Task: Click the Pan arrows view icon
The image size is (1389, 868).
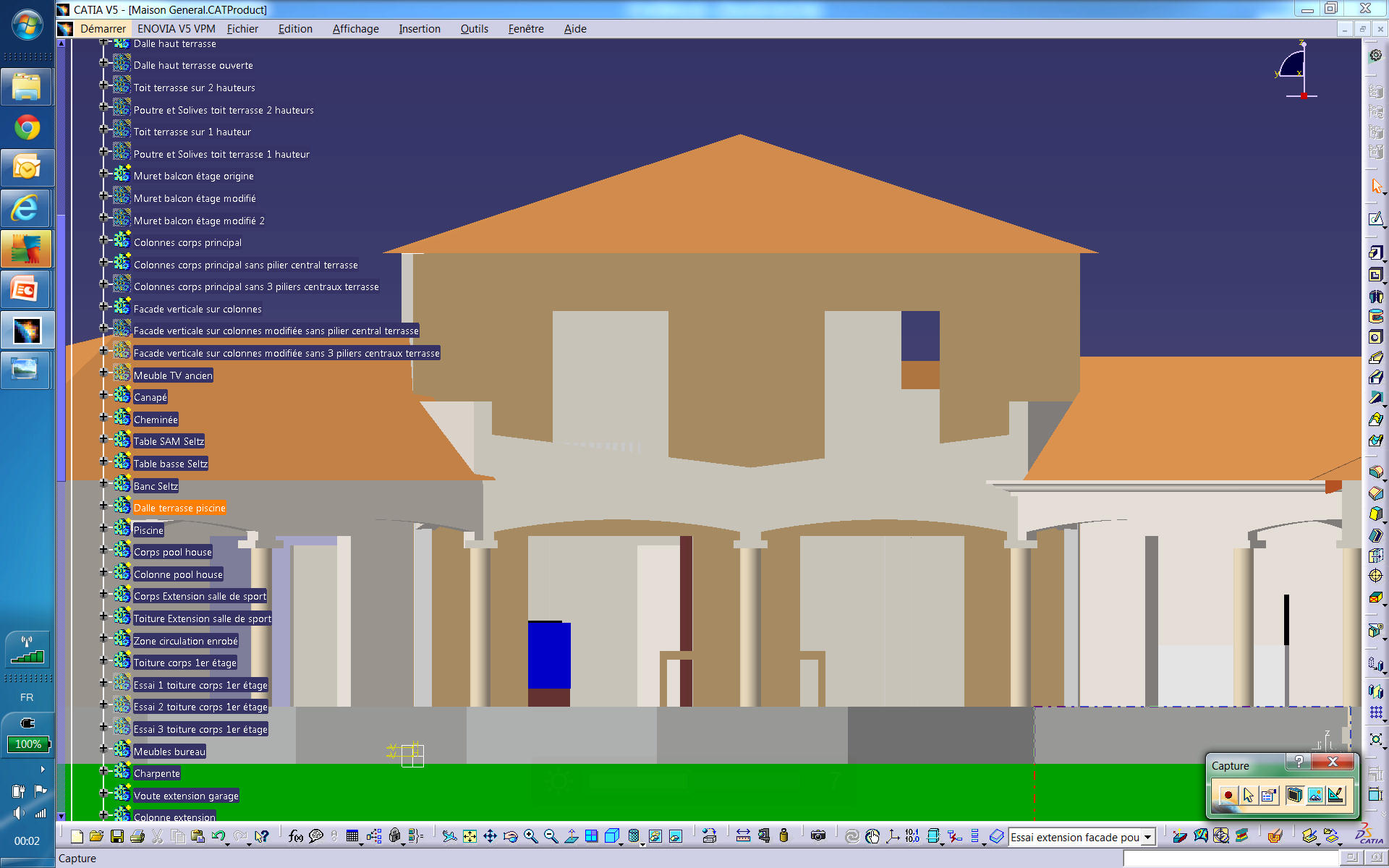Action: tap(490, 836)
